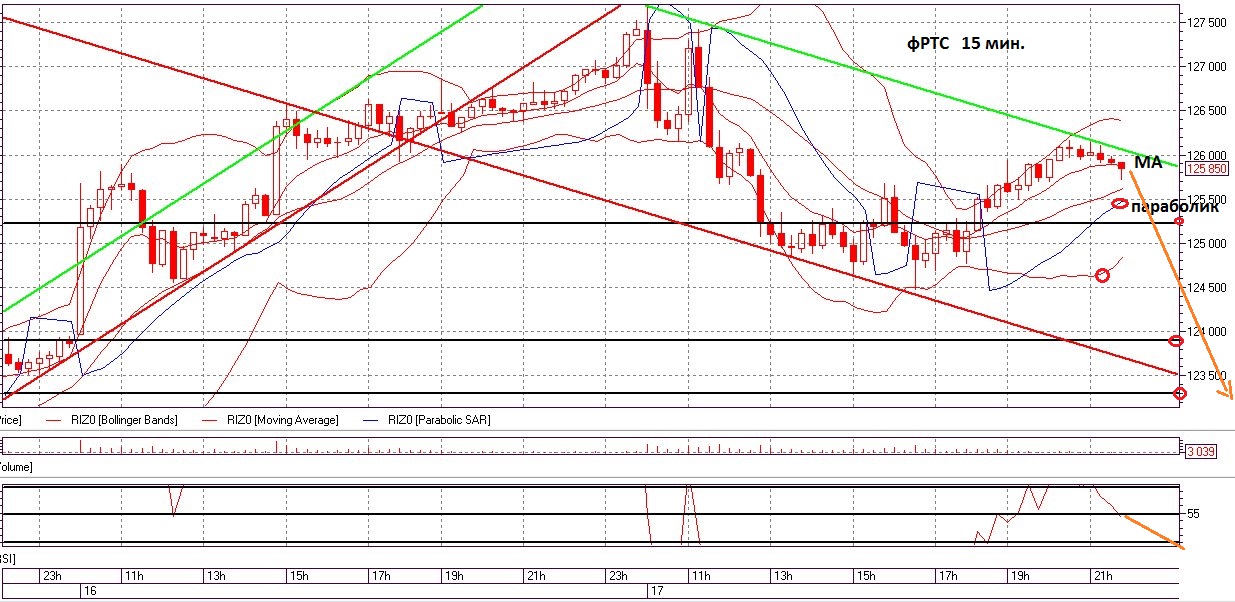Click the 127 000 price axis label

(x=1205, y=67)
